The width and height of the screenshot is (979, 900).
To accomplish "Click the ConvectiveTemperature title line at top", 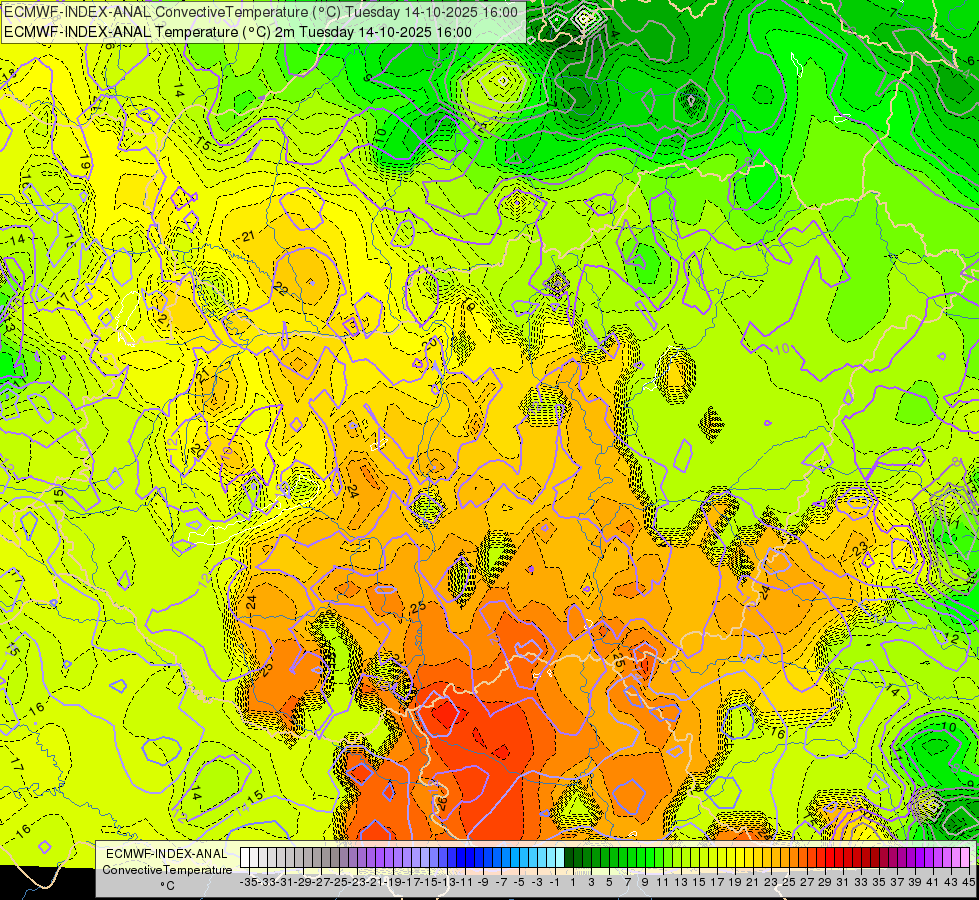I will click(261, 11).
